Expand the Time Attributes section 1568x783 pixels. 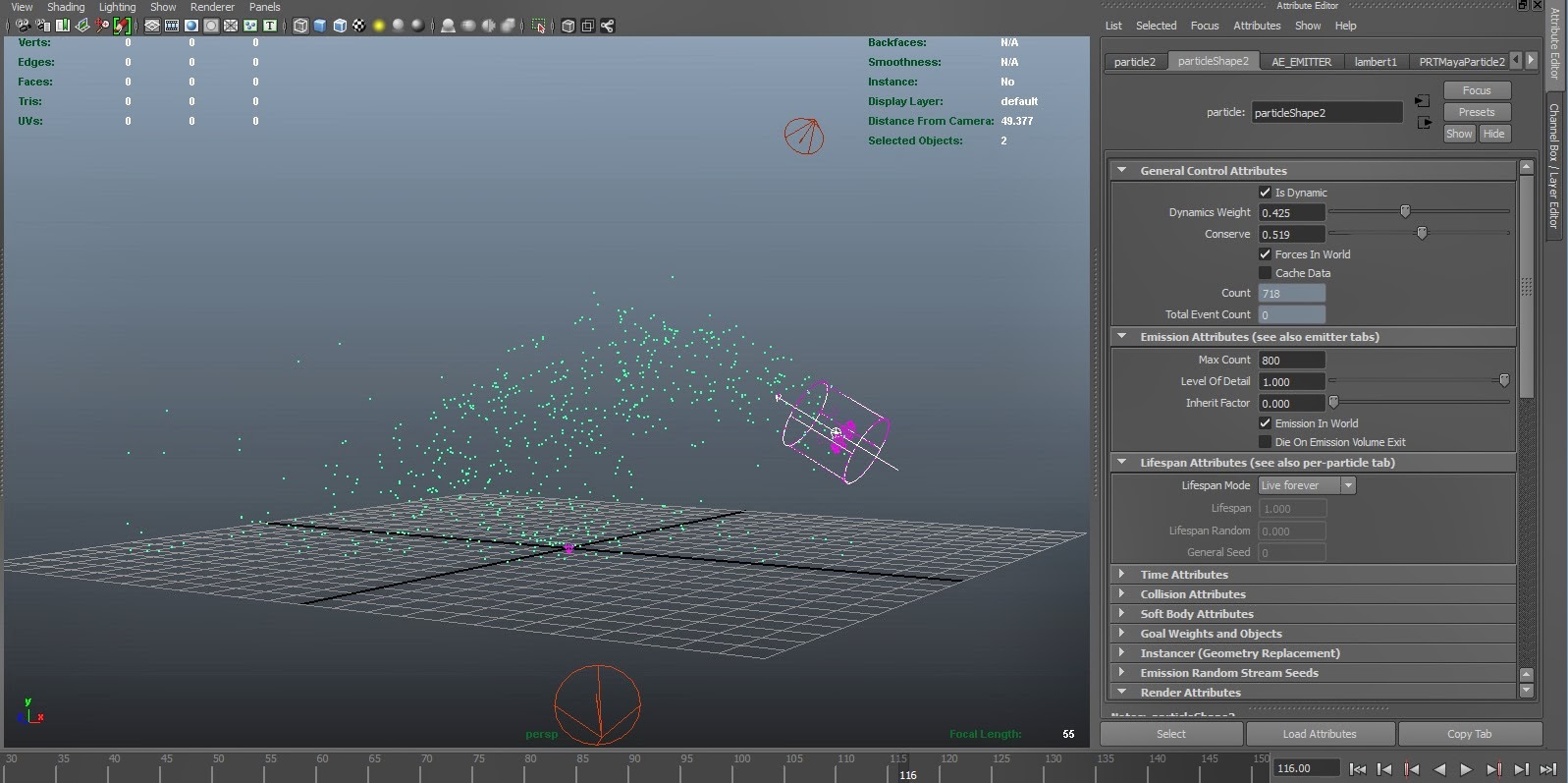[x=1121, y=574]
